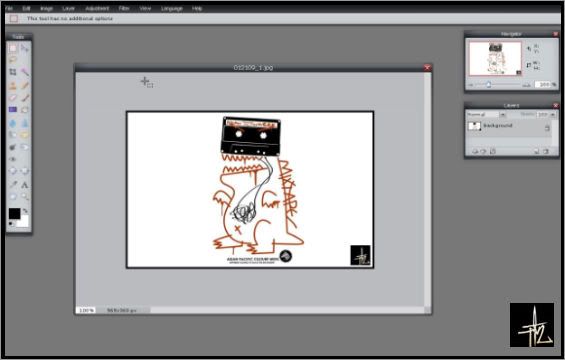Open the Filter menu
Image resolution: width=565 pixels, height=360 pixels.
coord(124,8)
